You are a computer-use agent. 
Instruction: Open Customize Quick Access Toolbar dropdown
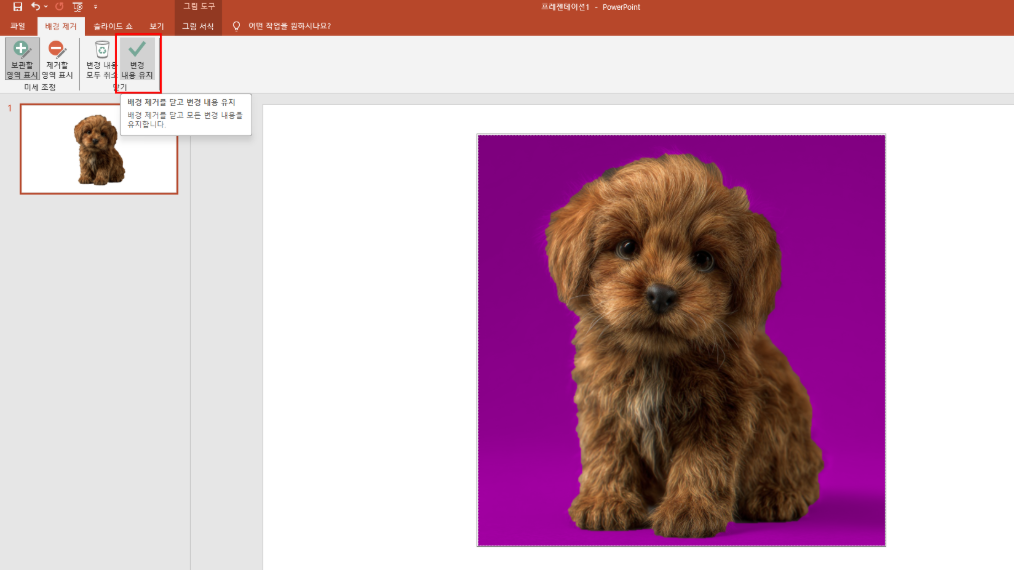coord(96,6)
